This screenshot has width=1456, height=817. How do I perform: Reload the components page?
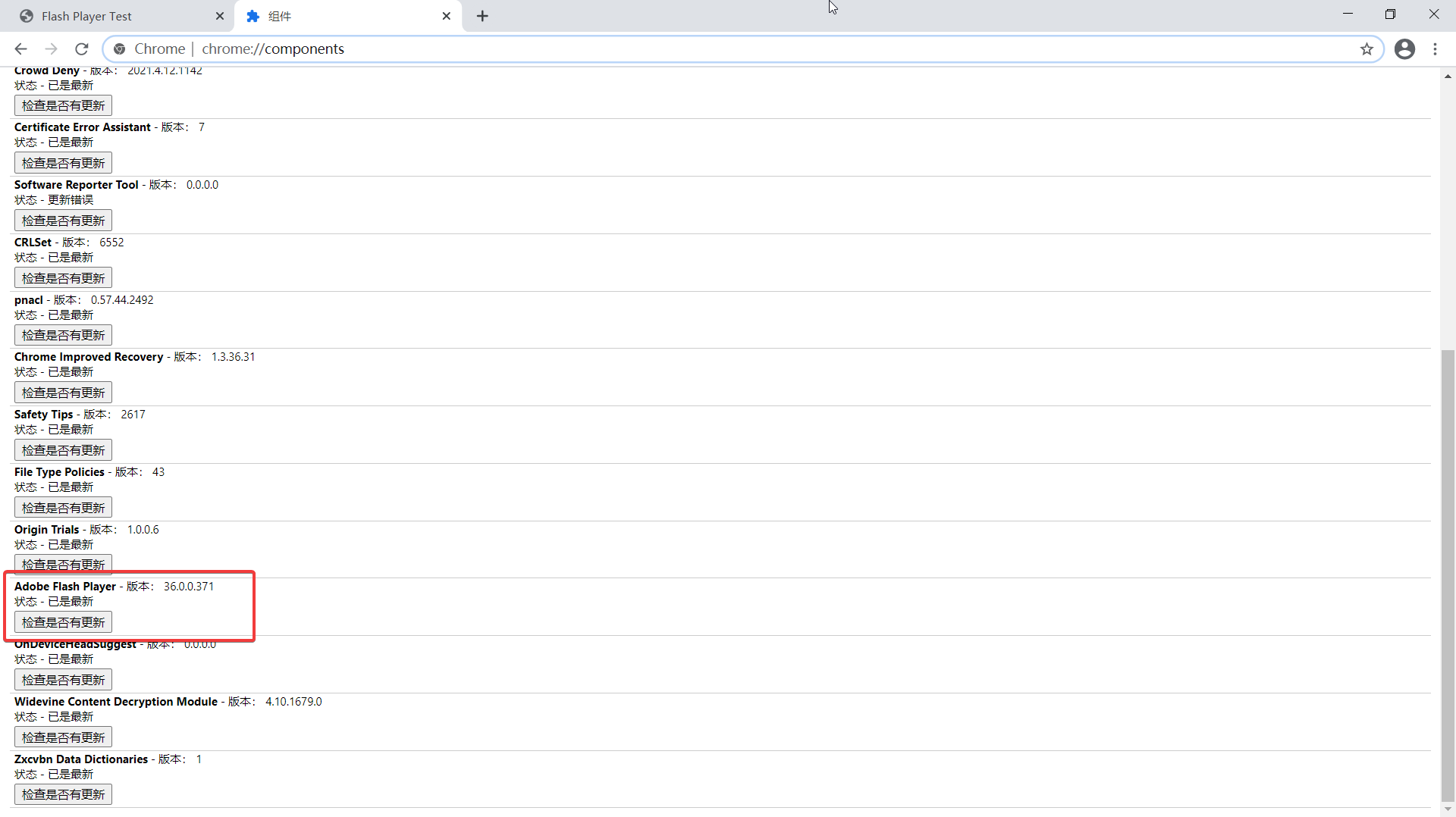[82, 49]
